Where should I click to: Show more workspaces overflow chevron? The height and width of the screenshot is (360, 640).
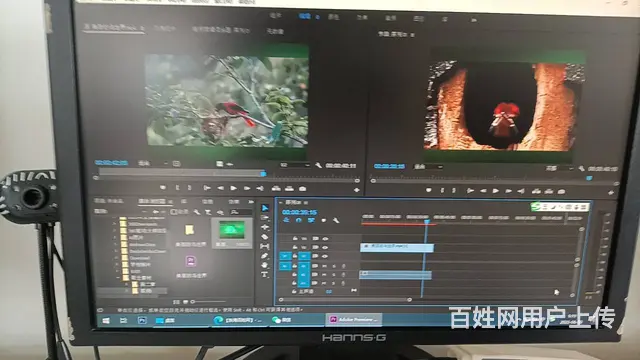473,19
